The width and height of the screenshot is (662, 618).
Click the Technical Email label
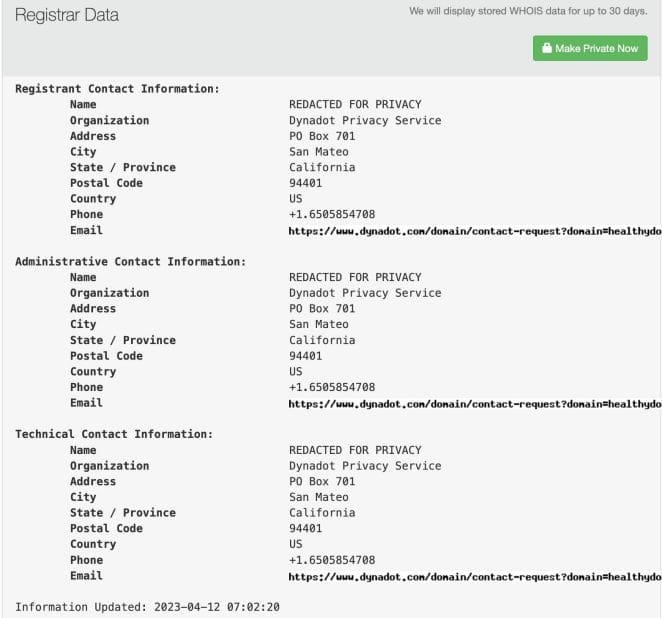click(x=86, y=575)
